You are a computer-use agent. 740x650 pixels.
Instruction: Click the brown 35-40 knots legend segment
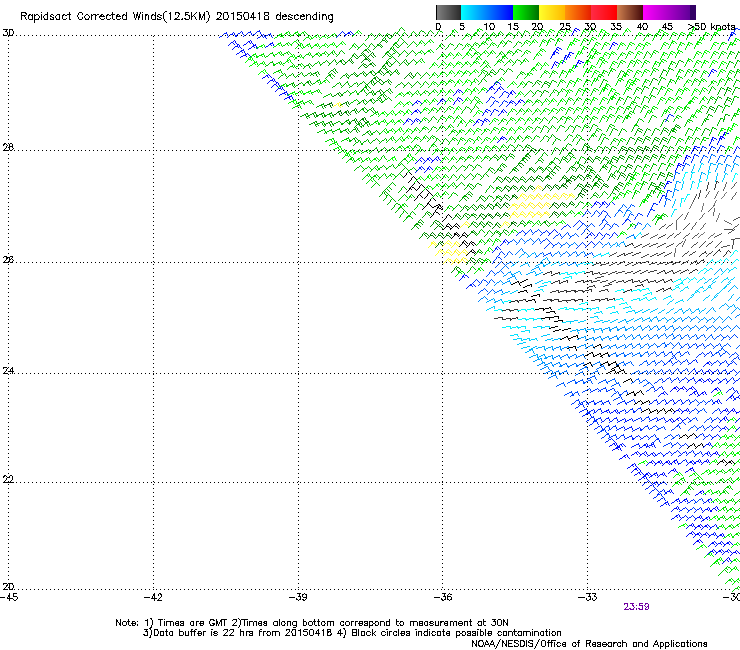pos(630,12)
